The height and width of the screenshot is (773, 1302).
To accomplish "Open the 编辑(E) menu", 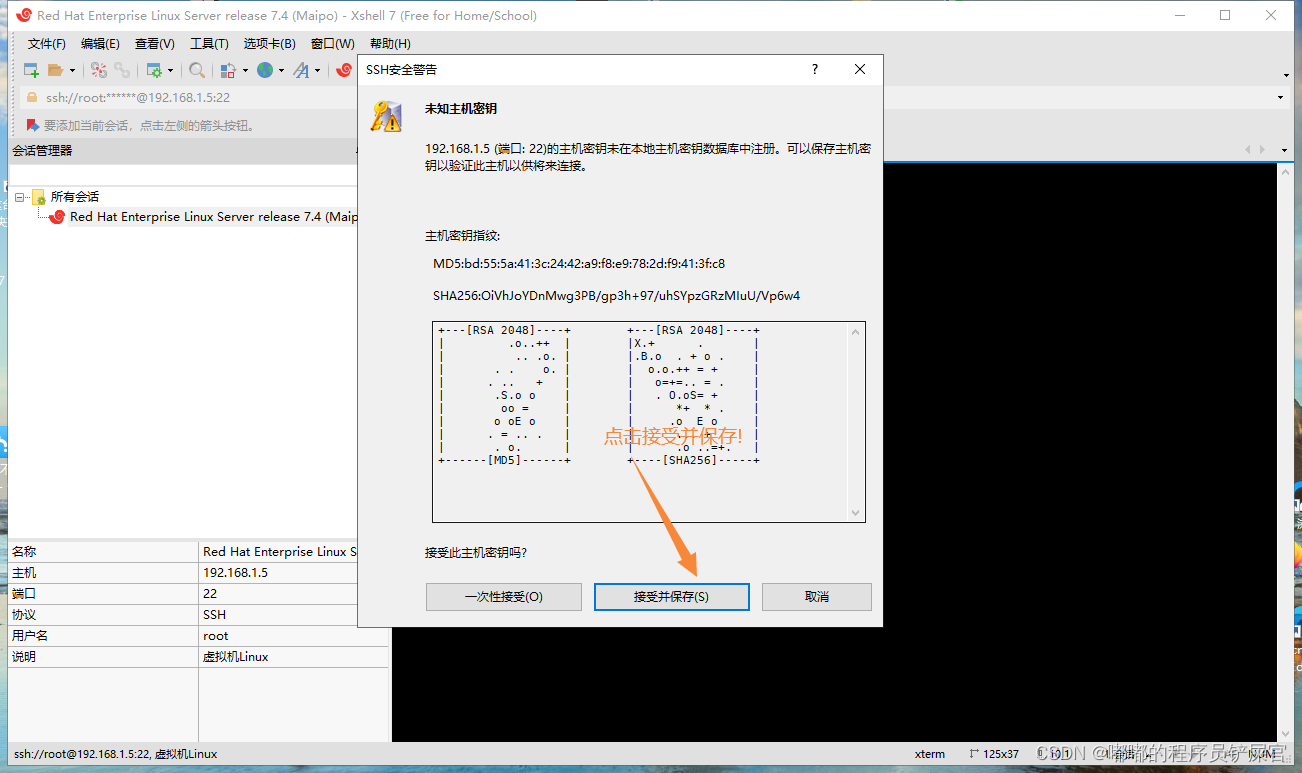I will click(100, 44).
